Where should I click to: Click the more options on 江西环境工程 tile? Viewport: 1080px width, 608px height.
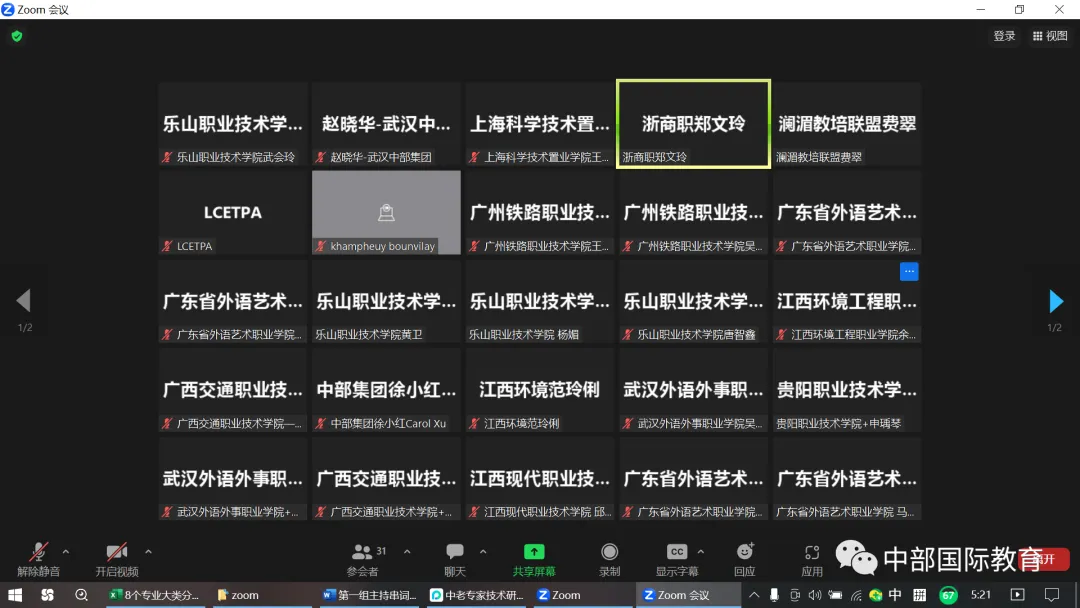click(x=909, y=271)
